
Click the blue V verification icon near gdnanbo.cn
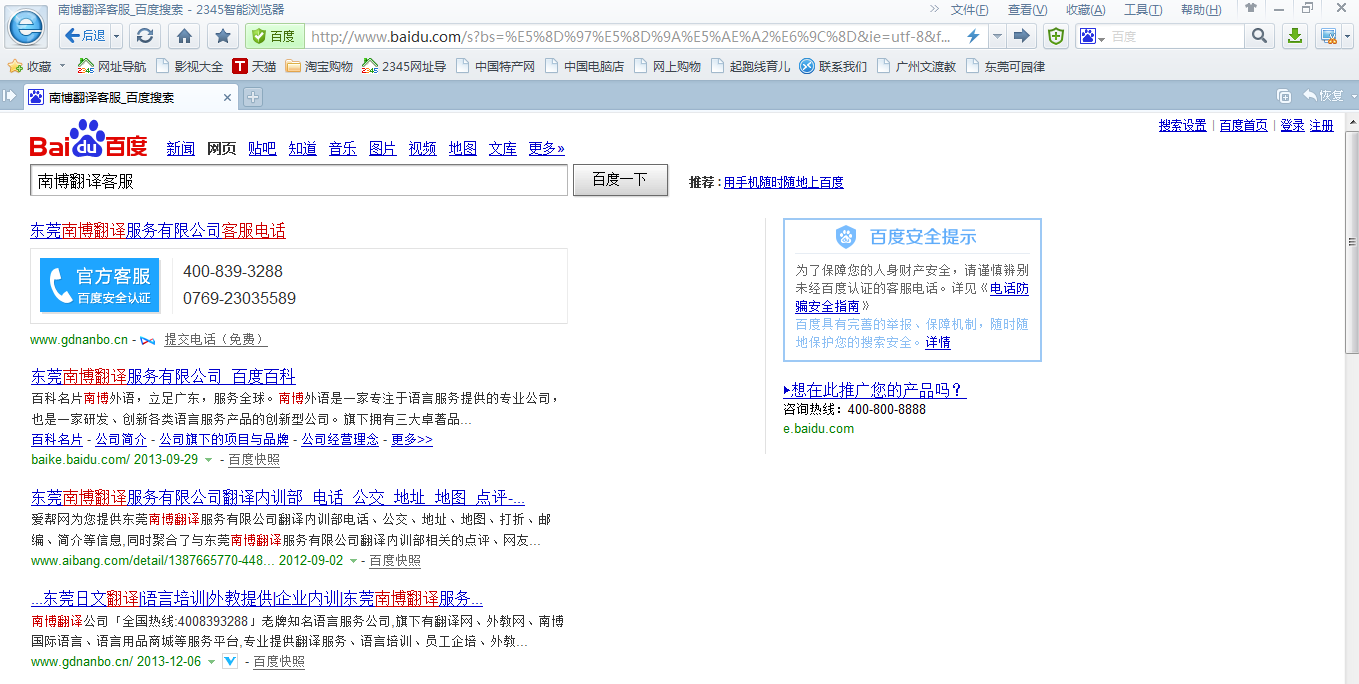229,662
